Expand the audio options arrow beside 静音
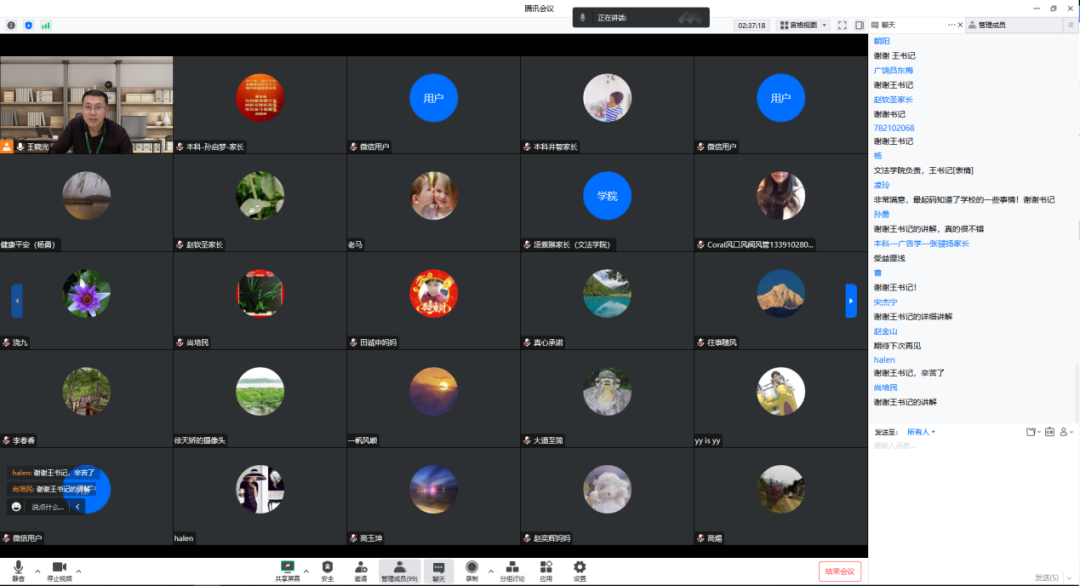This screenshot has height=586, width=1080. coord(37,571)
